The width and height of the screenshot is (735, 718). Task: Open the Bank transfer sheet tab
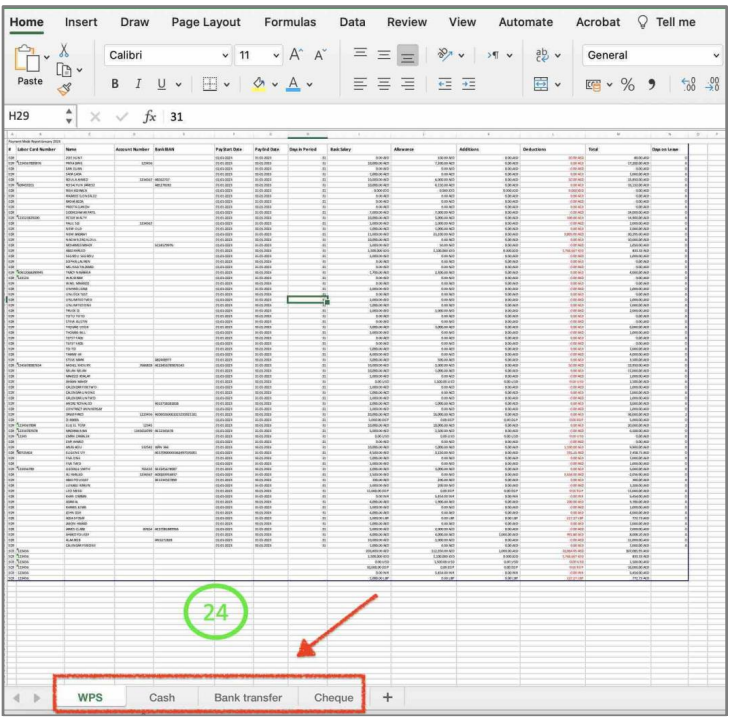tap(247, 697)
